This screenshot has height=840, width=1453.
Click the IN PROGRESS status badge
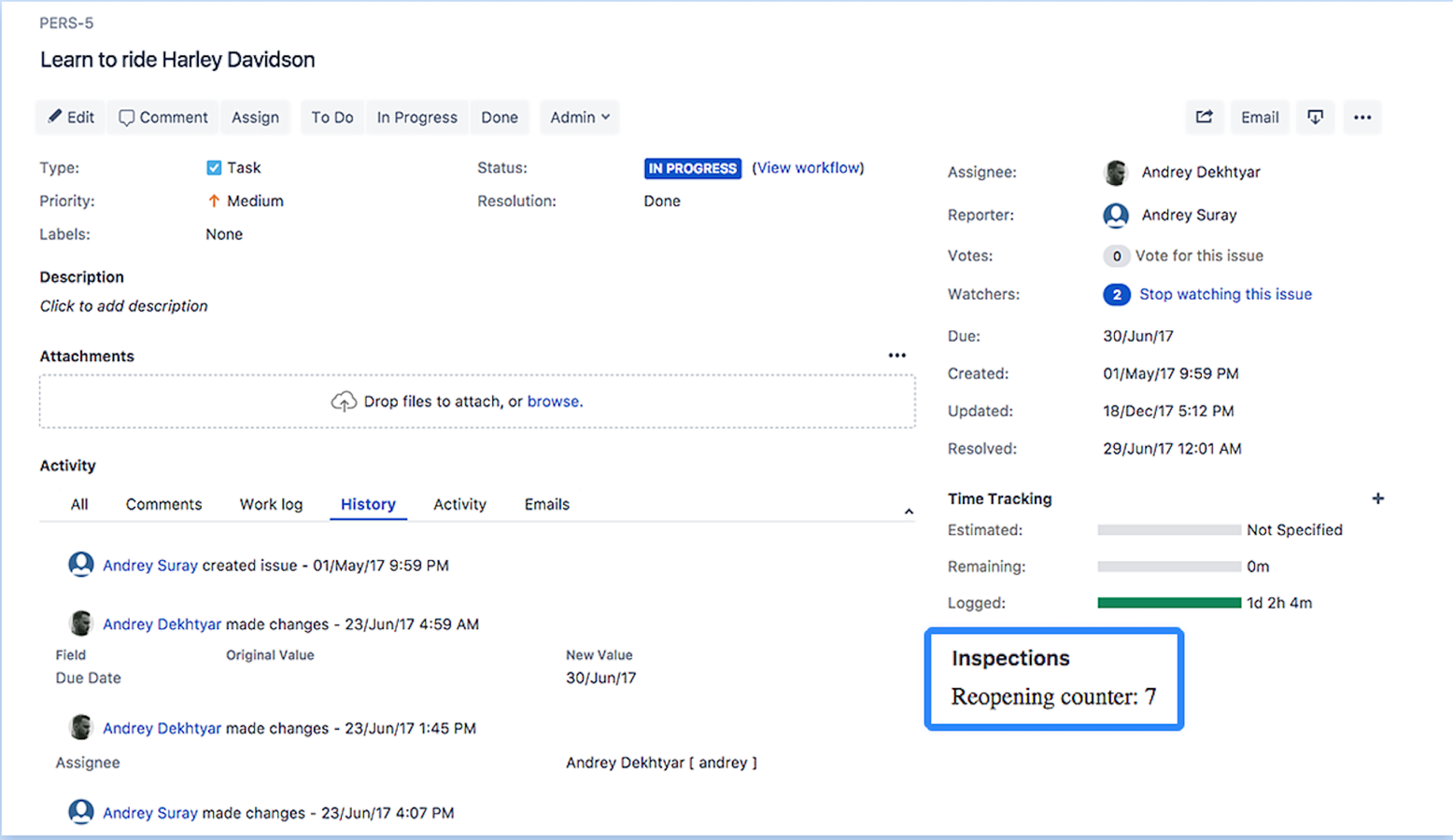coord(693,168)
